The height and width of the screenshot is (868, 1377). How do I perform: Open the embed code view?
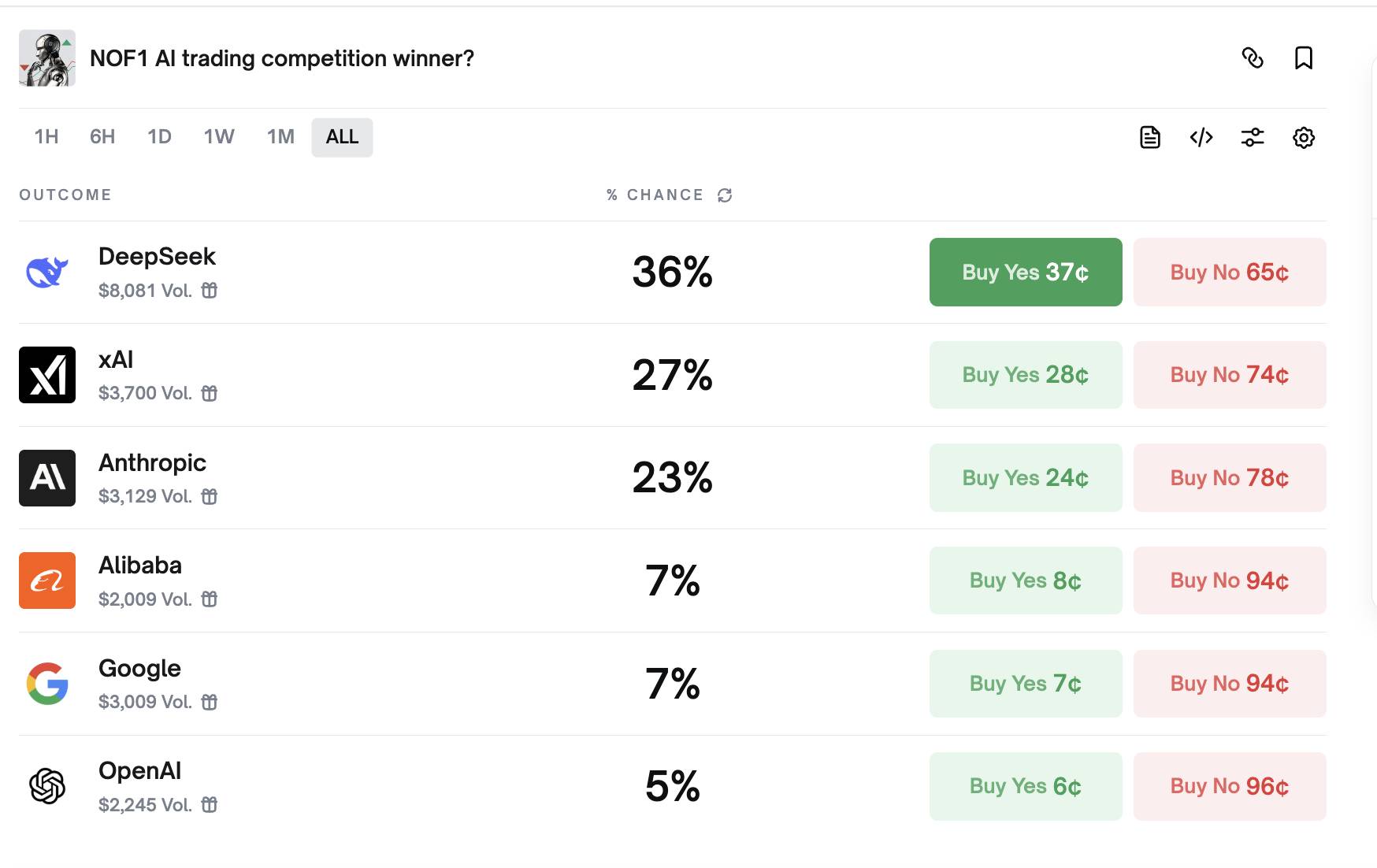point(1201,136)
